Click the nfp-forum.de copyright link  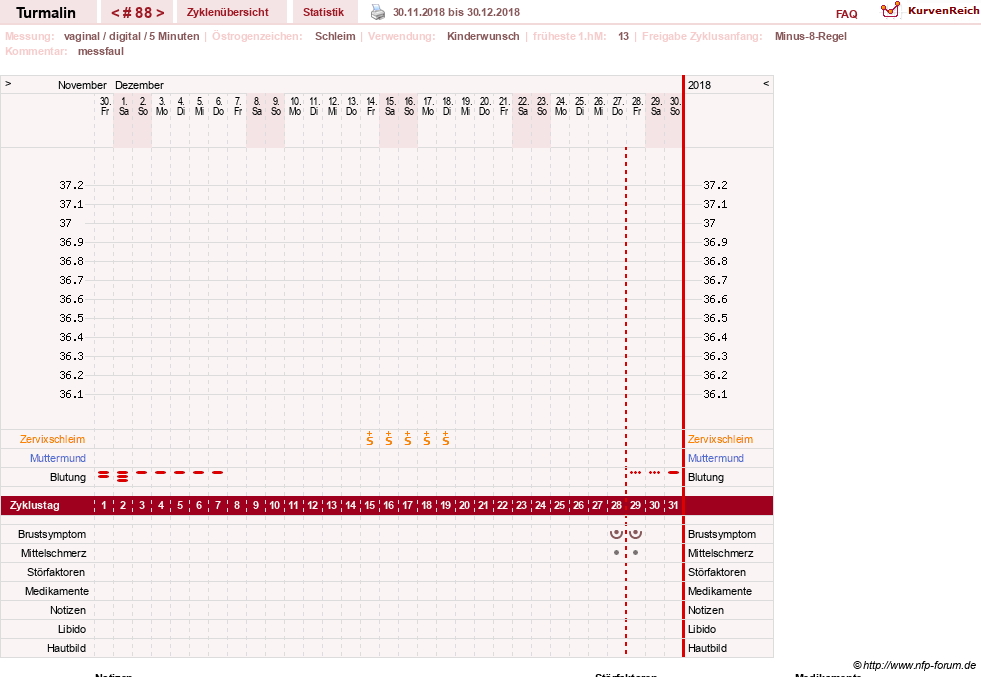pyautogui.click(x=914, y=665)
